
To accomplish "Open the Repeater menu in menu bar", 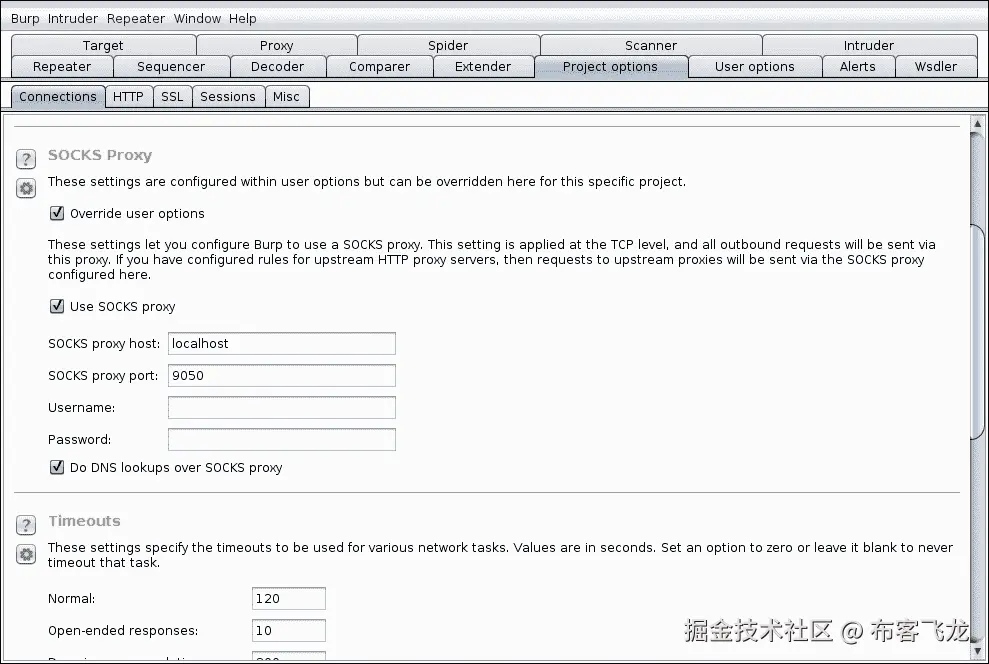I will (136, 18).
